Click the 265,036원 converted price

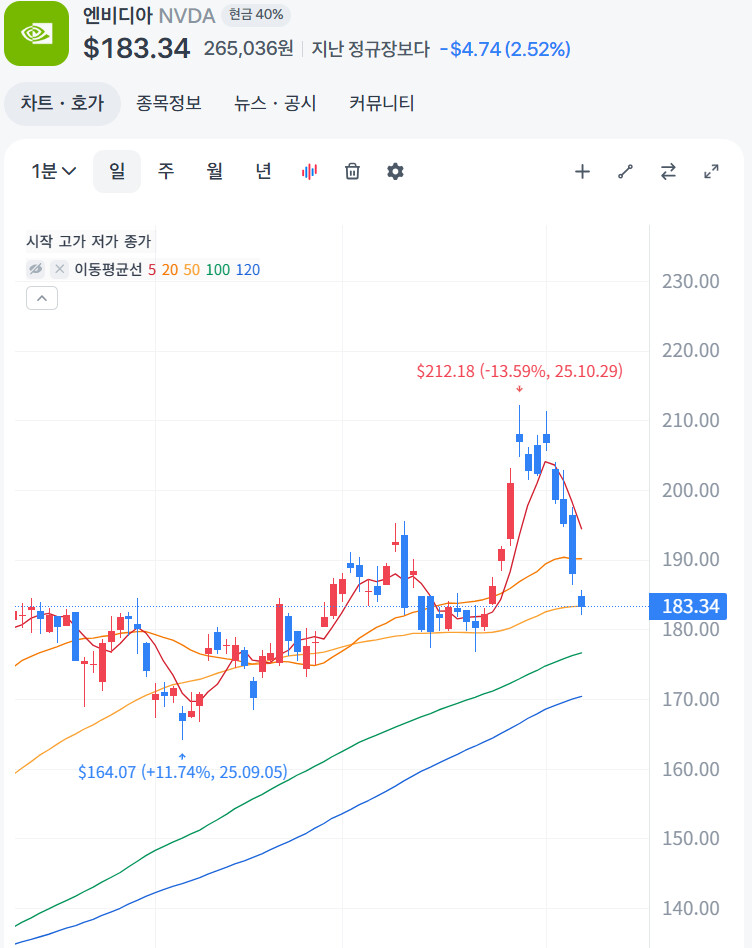[x=248, y=48]
